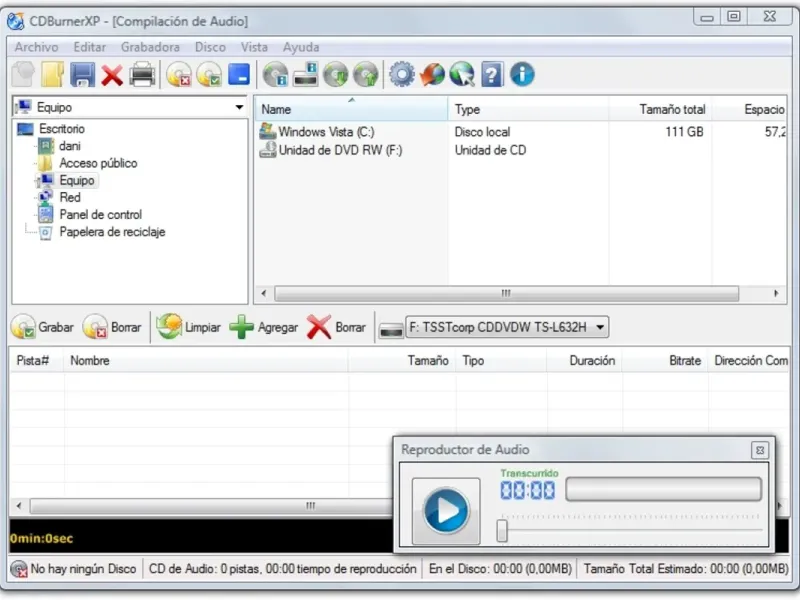Click the Nombre column header in track list
800x600 pixels.
[206, 361]
